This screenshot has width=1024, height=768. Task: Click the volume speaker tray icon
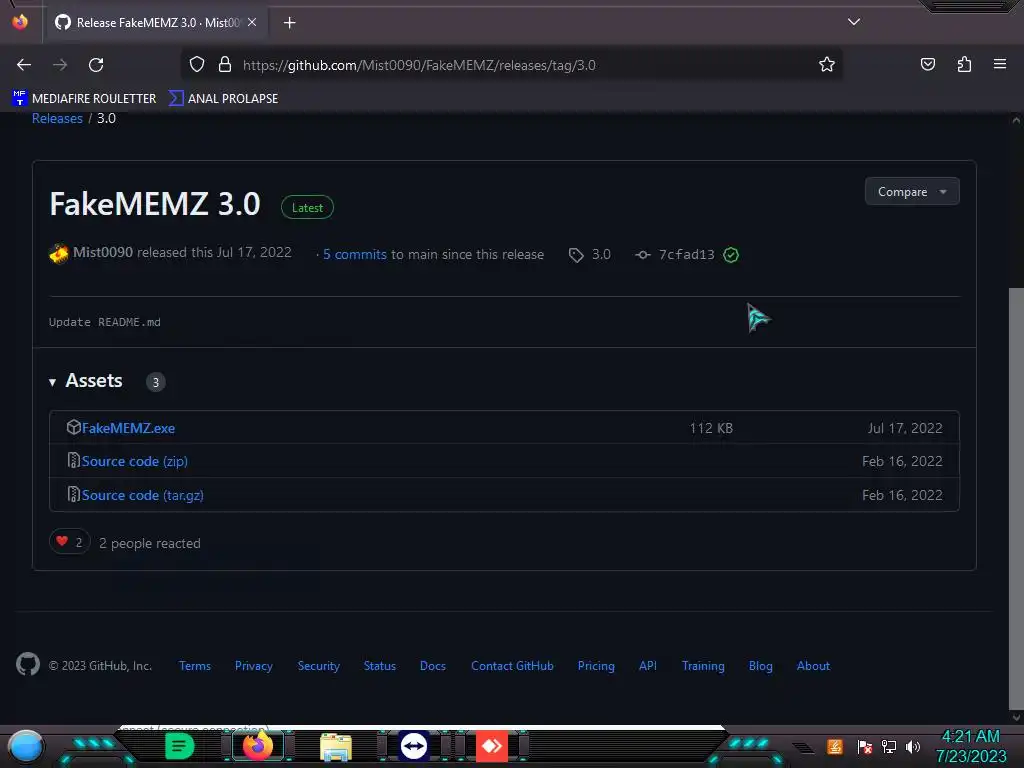[x=913, y=746]
